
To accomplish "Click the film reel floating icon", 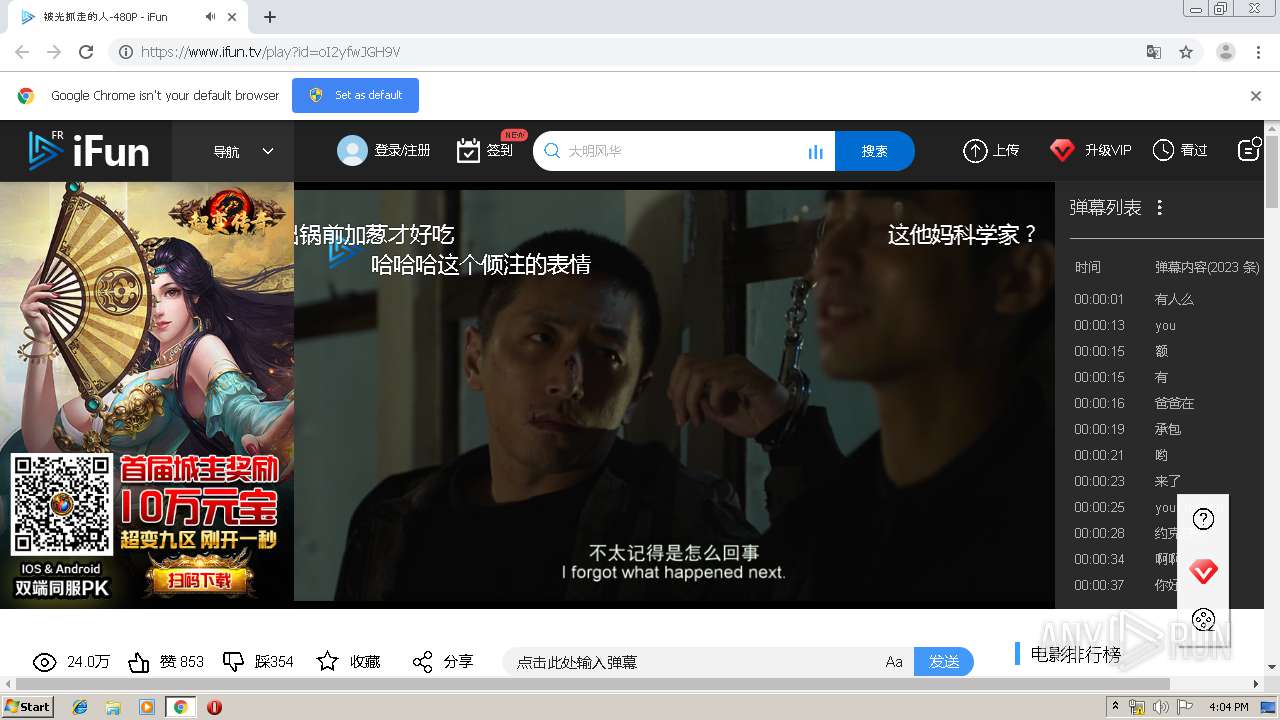I will click(1203, 620).
